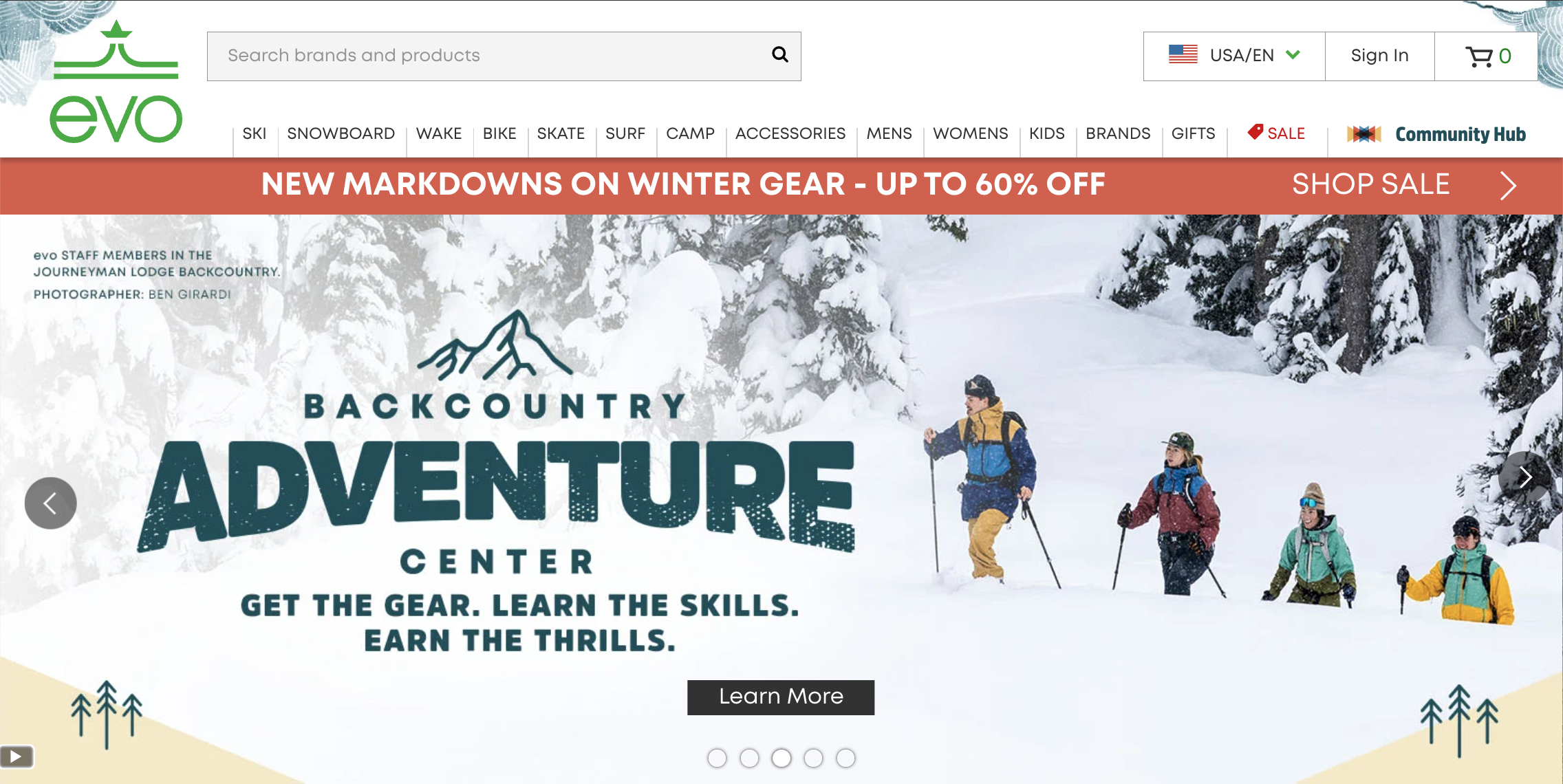Image resolution: width=1563 pixels, height=784 pixels.
Task: Click the Learn More button
Action: tap(781, 697)
